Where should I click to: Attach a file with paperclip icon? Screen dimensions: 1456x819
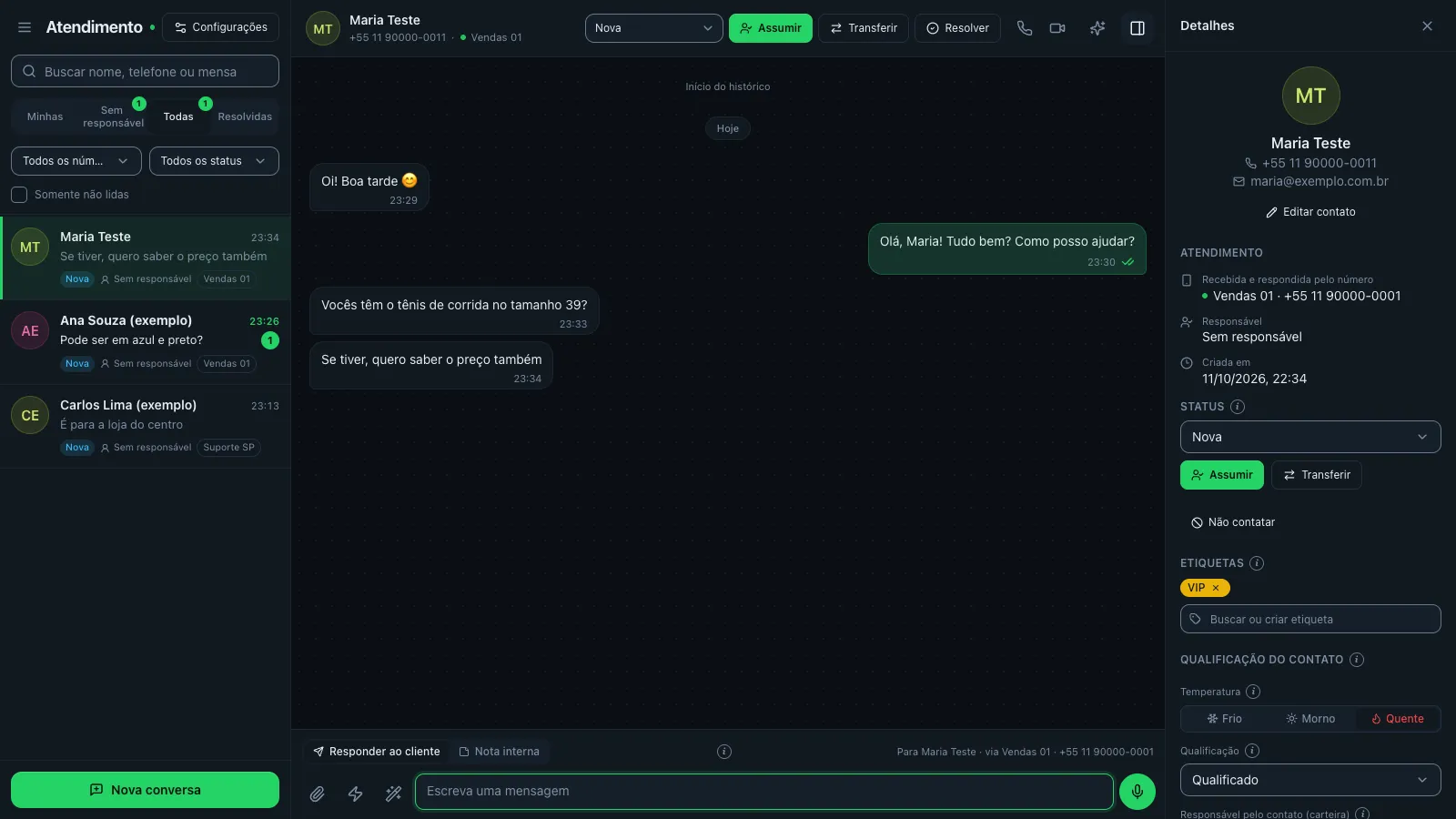(317, 794)
